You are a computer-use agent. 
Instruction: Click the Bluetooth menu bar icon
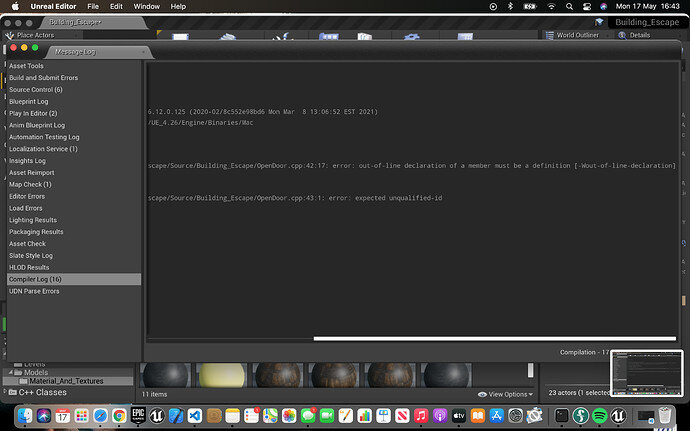[x=510, y=6]
